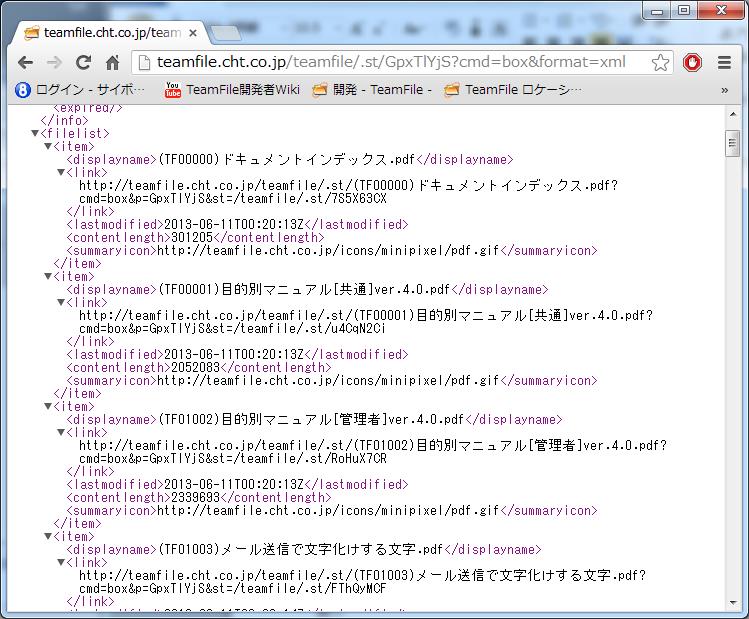Image resolution: width=749 pixels, height=619 pixels.
Task: Bookmark this page with the star icon
Action: point(660,62)
